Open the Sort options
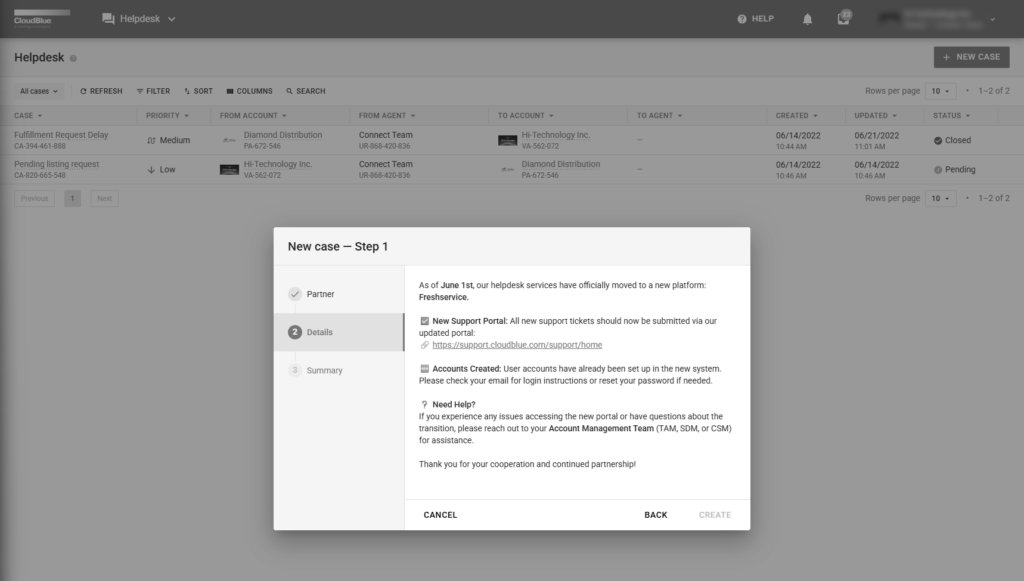1024x581 pixels. tap(198, 91)
